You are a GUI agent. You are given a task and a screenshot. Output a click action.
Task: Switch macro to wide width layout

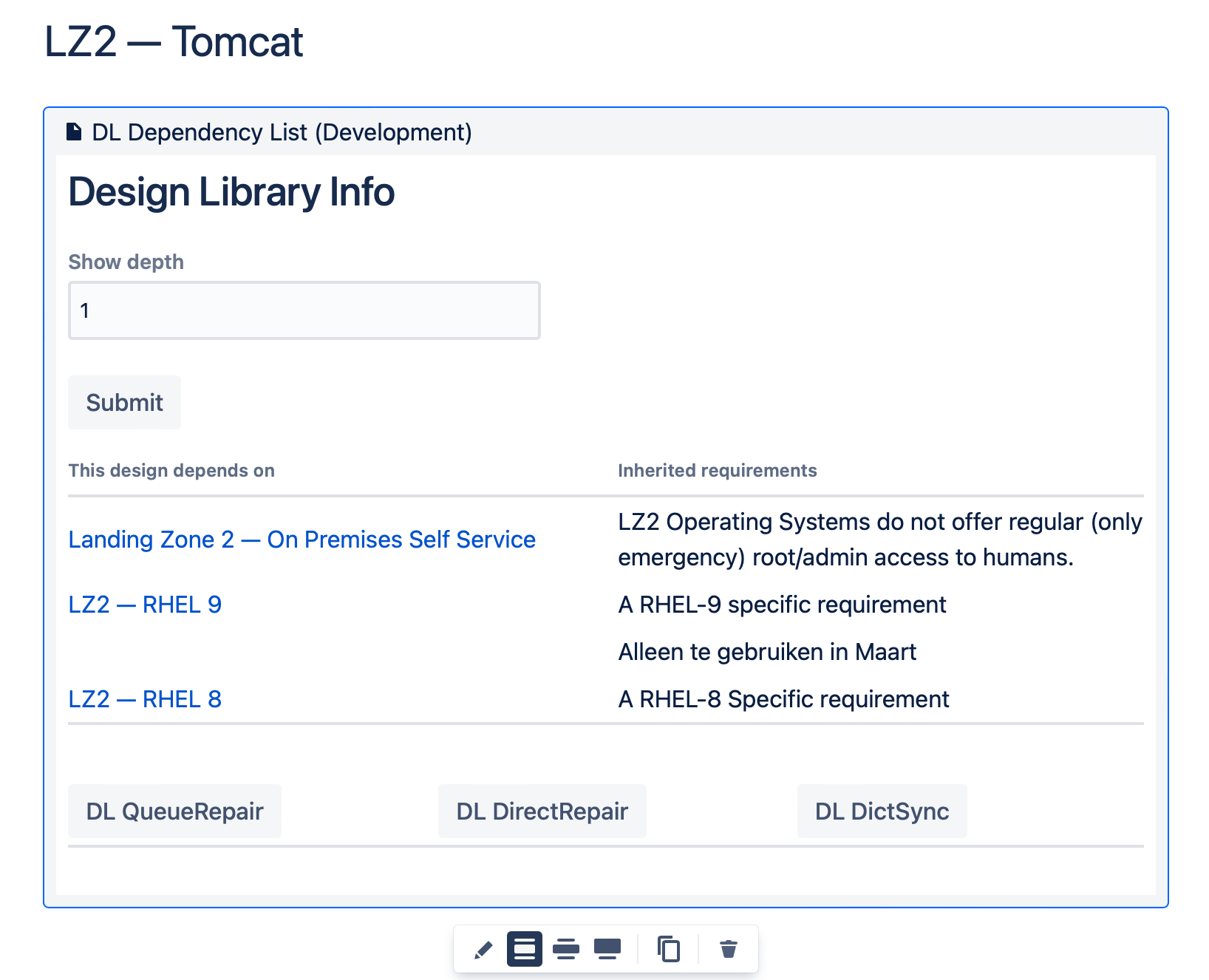[566, 950]
